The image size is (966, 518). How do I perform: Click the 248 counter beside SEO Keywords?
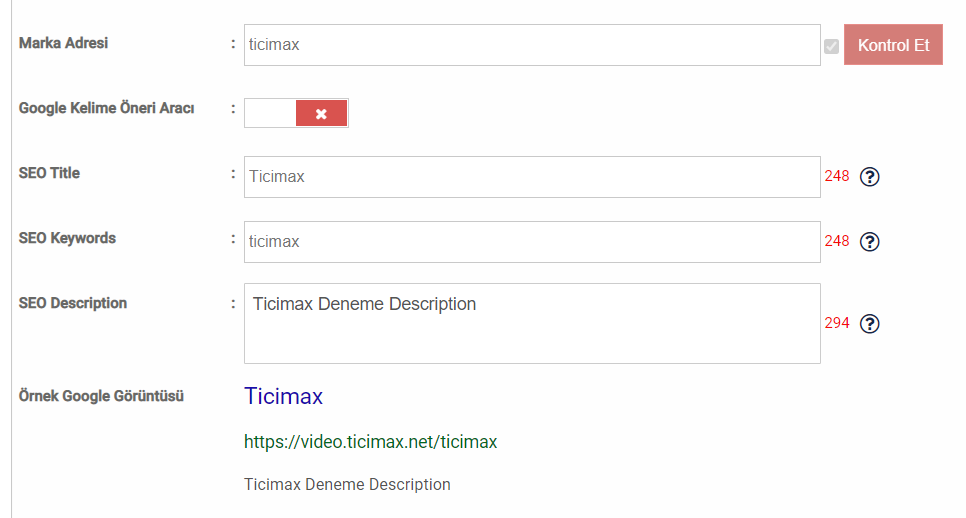pyautogui.click(x=837, y=242)
